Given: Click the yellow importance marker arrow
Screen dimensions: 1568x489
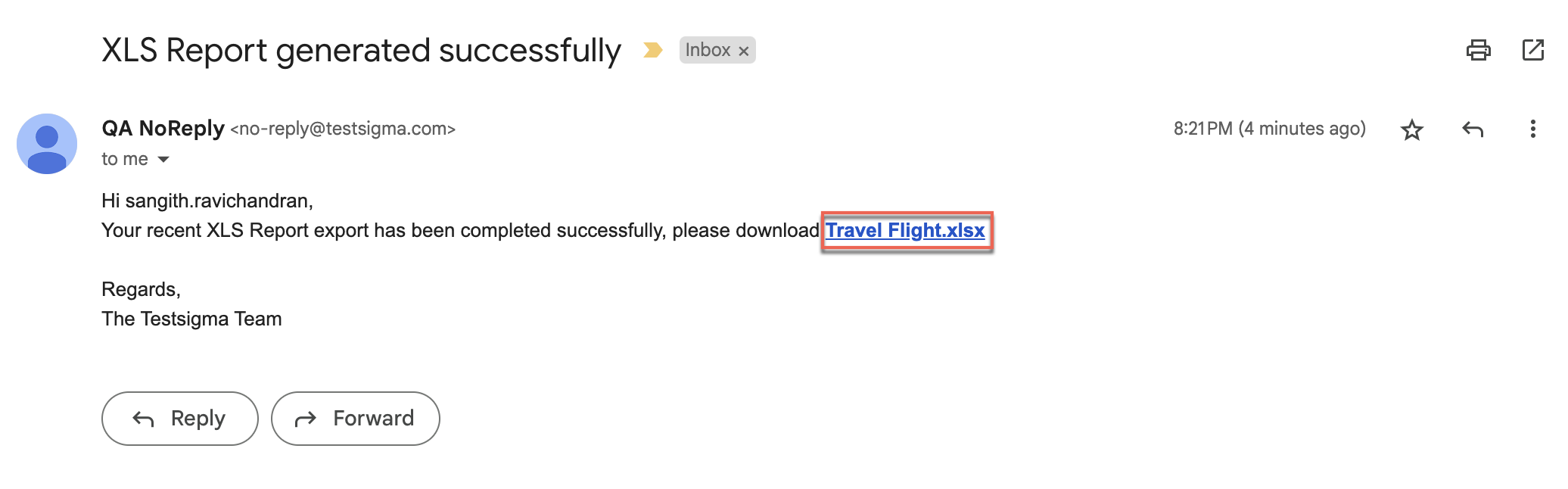Looking at the screenshot, I should pos(652,50).
